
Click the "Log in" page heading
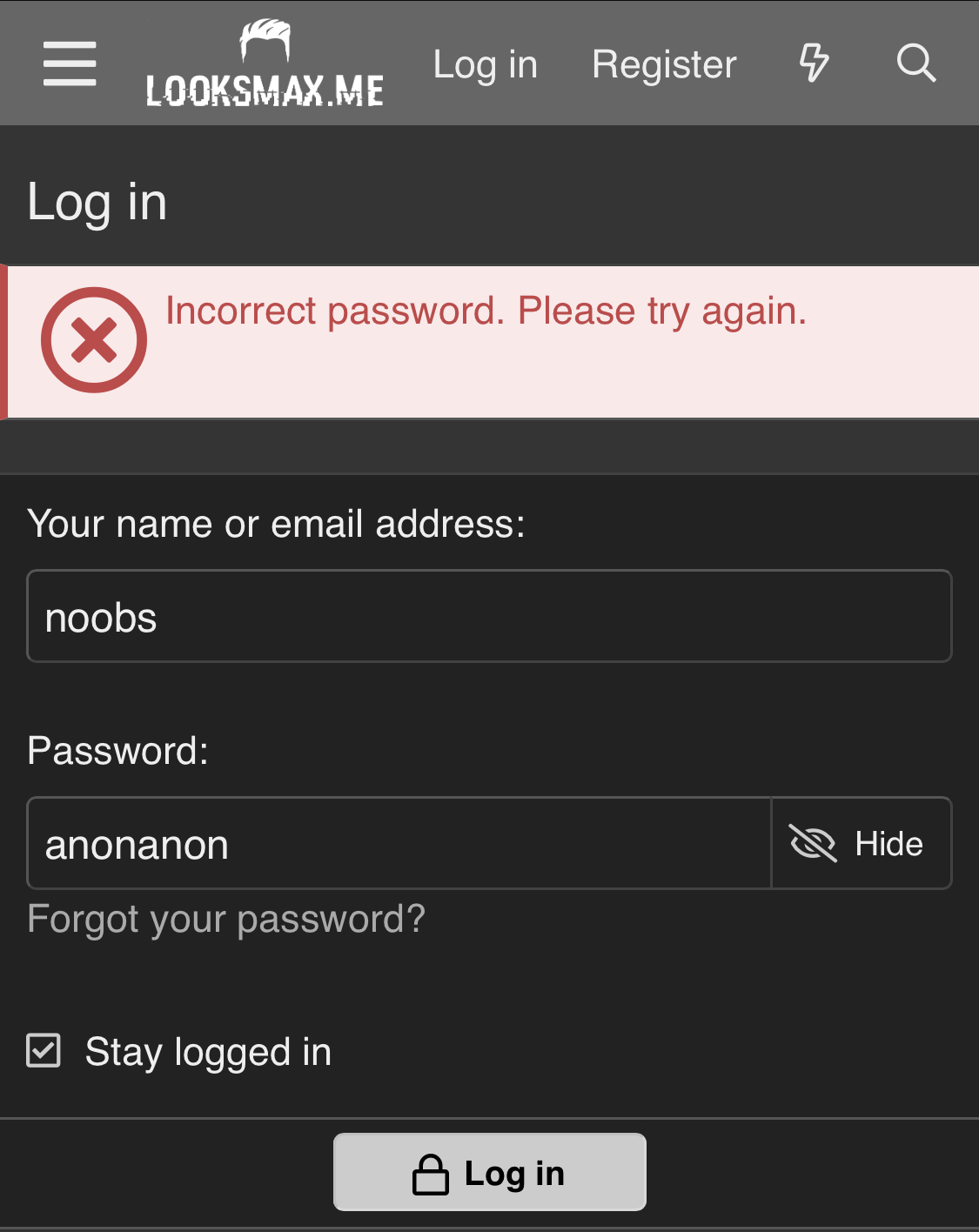[x=97, y=202]
